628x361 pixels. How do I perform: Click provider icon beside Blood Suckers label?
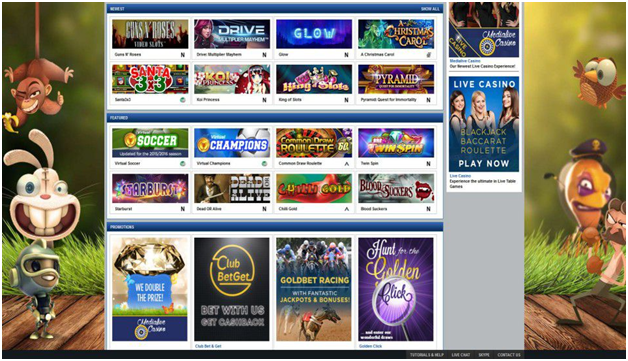429,209
